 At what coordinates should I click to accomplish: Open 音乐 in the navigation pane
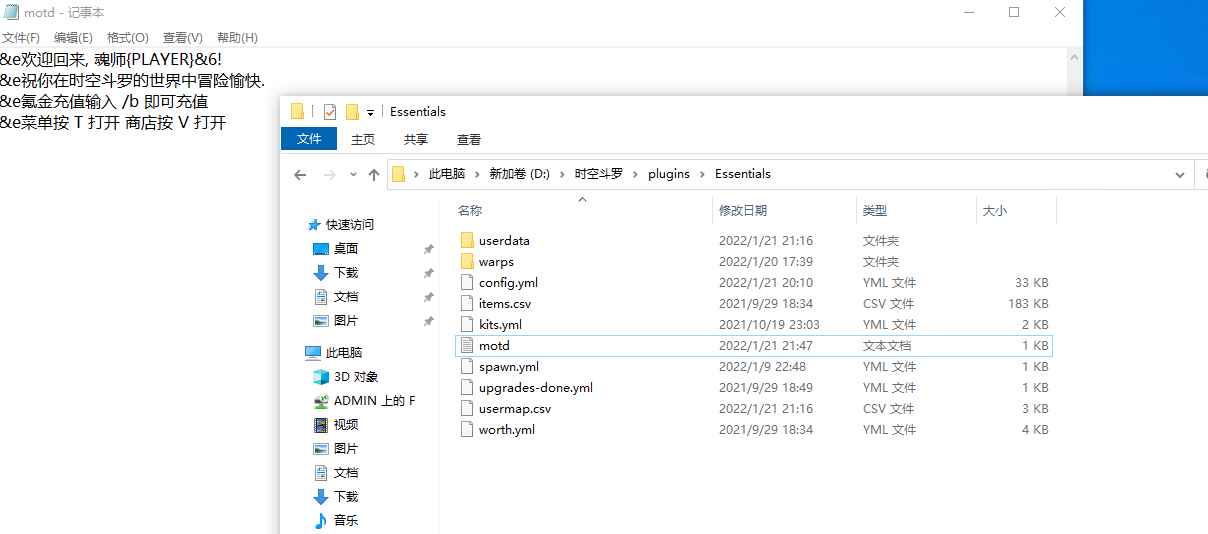(x=346, y=521)
